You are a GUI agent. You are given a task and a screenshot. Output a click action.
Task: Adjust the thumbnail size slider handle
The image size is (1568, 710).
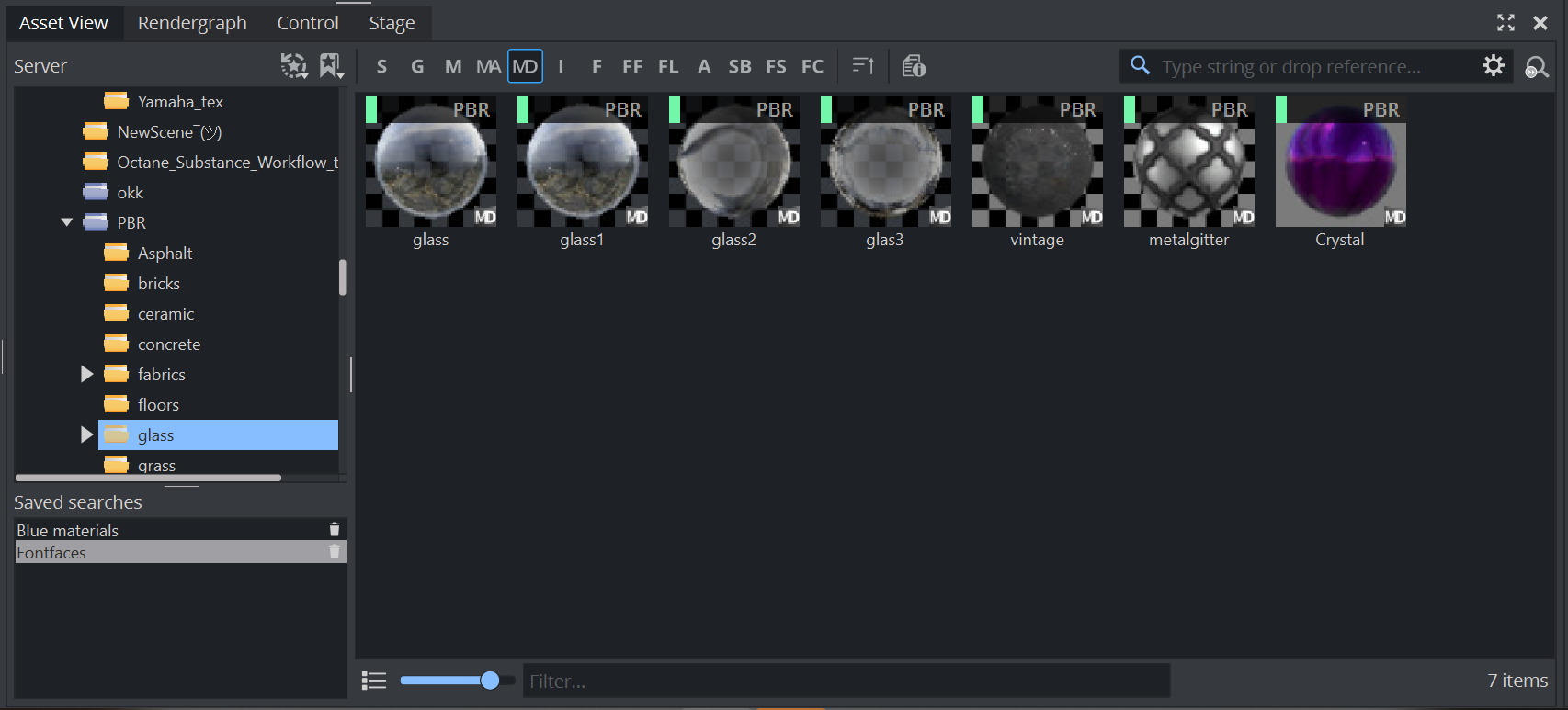[490, 681]
